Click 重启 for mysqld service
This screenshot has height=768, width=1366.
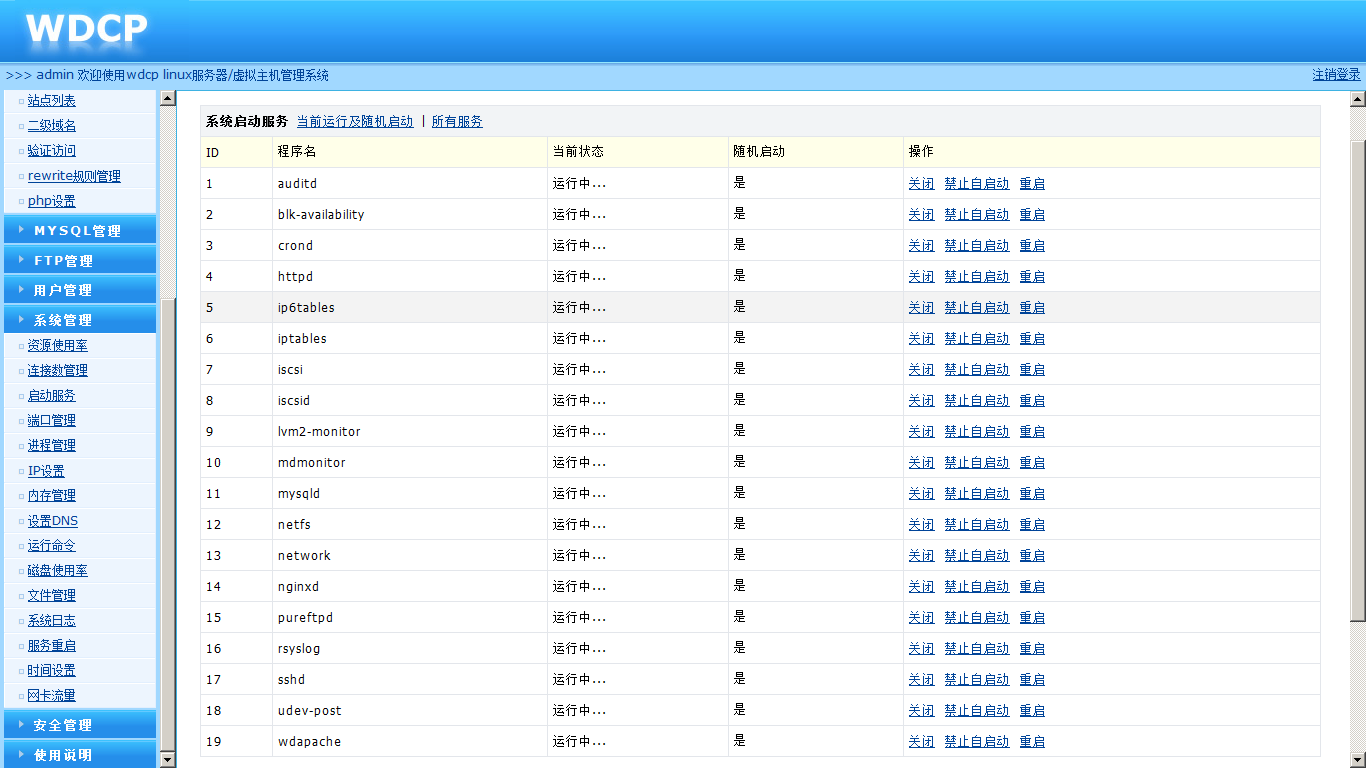pos(1032,494)
